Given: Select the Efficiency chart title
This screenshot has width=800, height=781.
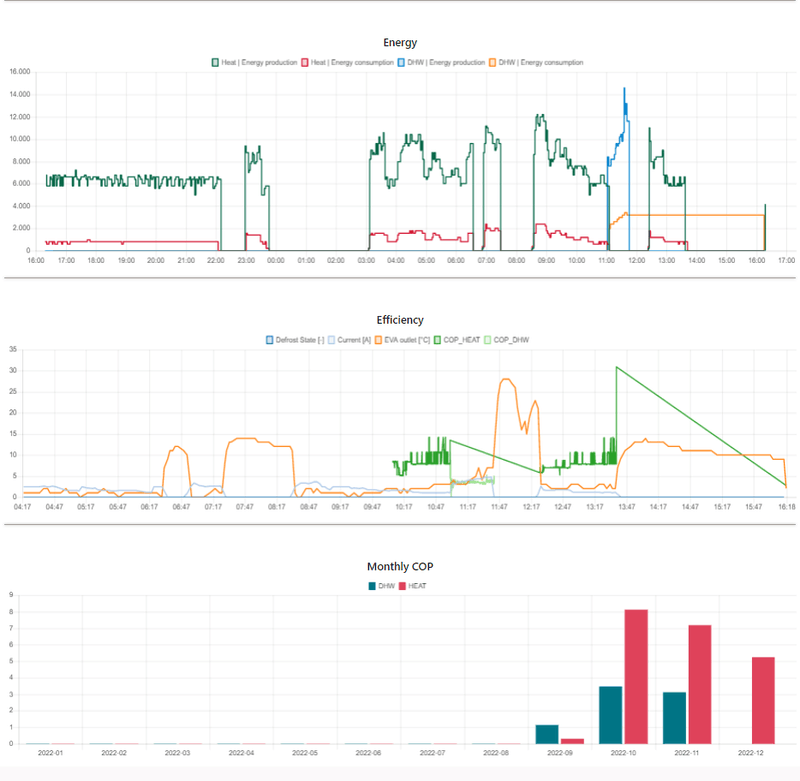Looking at the screenshot, I should (400, 319).
